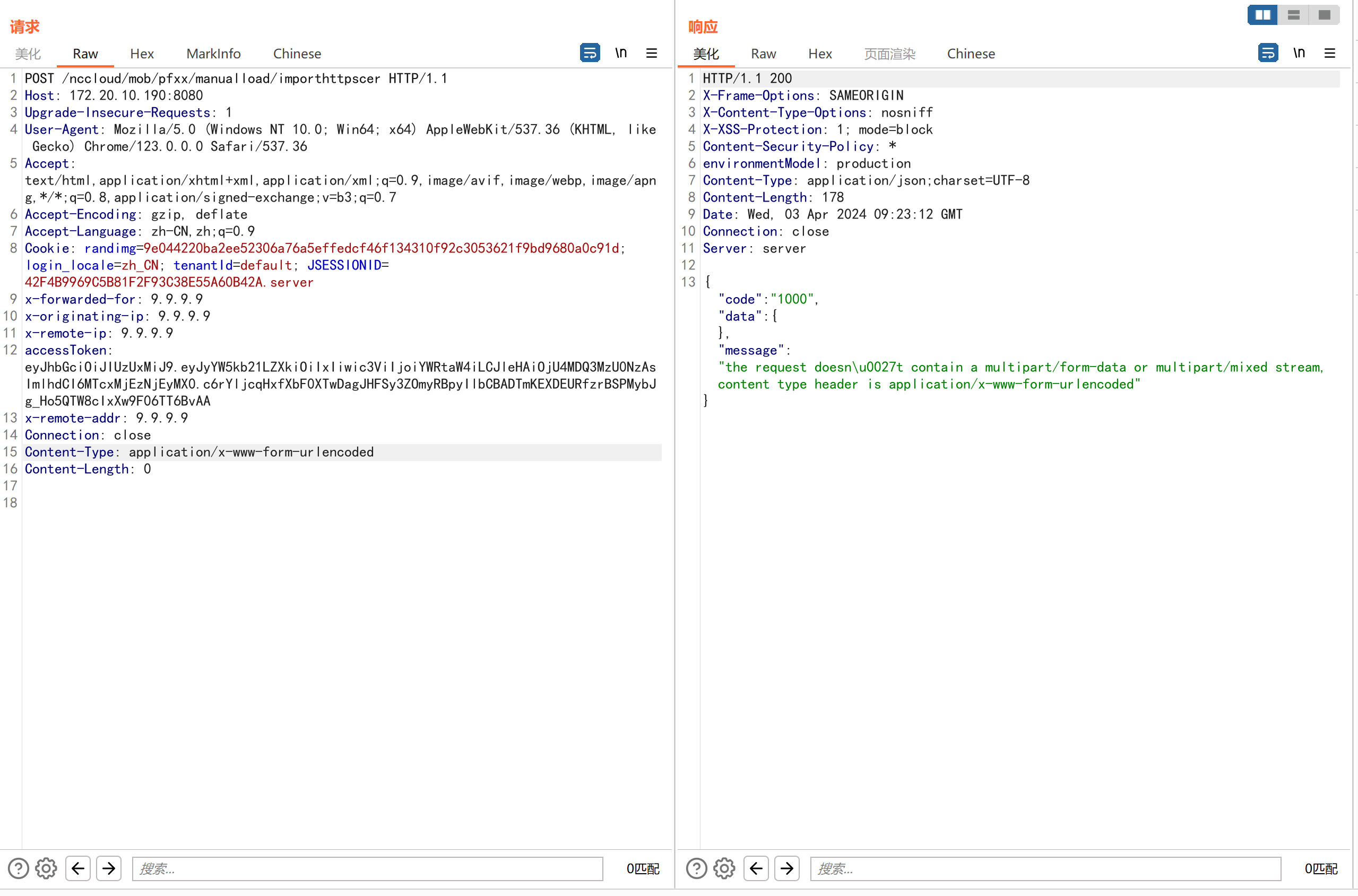Open response search settings gear
Screen dimensions: 1358x896
click(724, 868)
